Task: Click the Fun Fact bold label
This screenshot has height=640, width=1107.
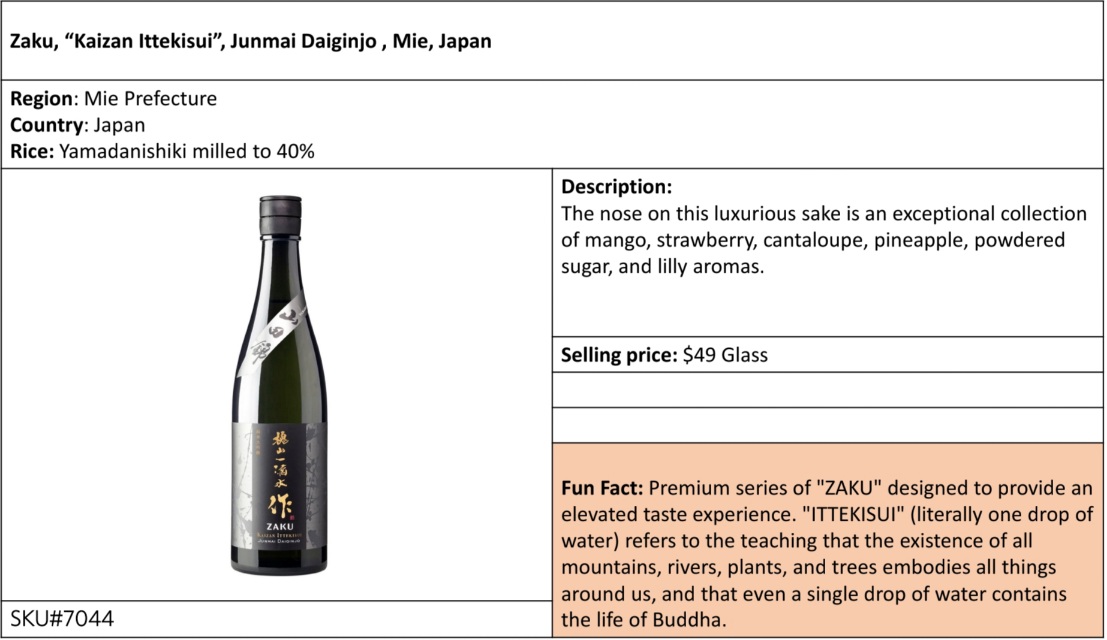Action: (602, 488)
